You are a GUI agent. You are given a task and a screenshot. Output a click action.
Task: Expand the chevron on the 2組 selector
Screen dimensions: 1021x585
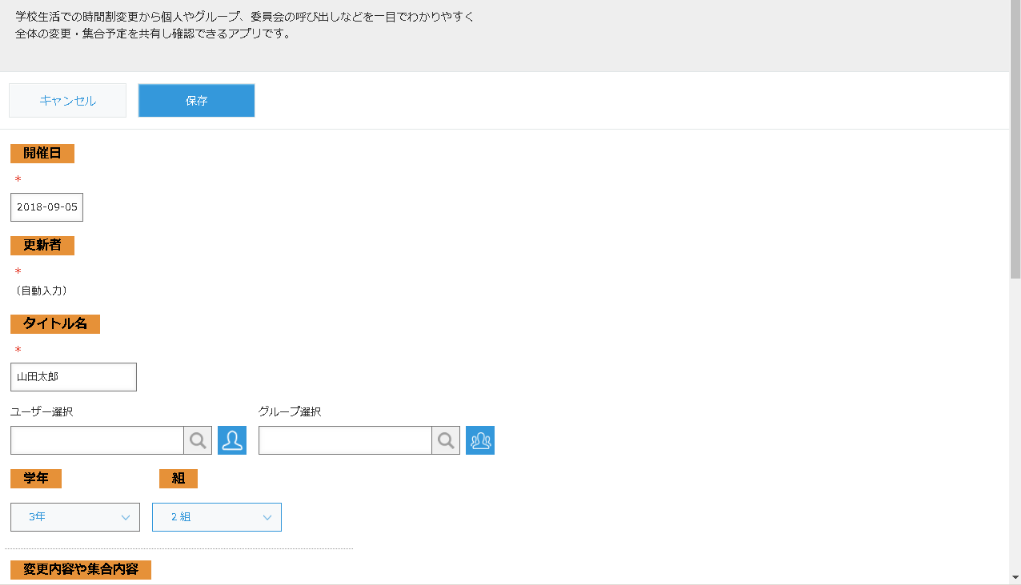266,517
